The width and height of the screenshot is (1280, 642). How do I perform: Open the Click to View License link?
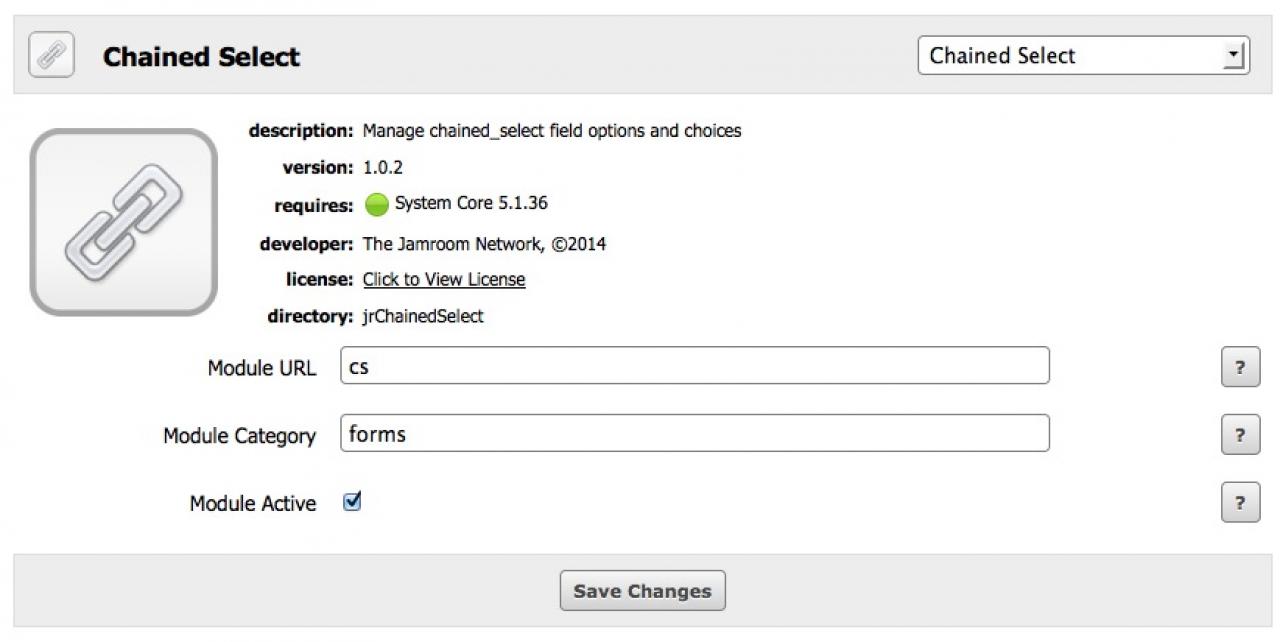pyautogui.click(x=444, y=280)
